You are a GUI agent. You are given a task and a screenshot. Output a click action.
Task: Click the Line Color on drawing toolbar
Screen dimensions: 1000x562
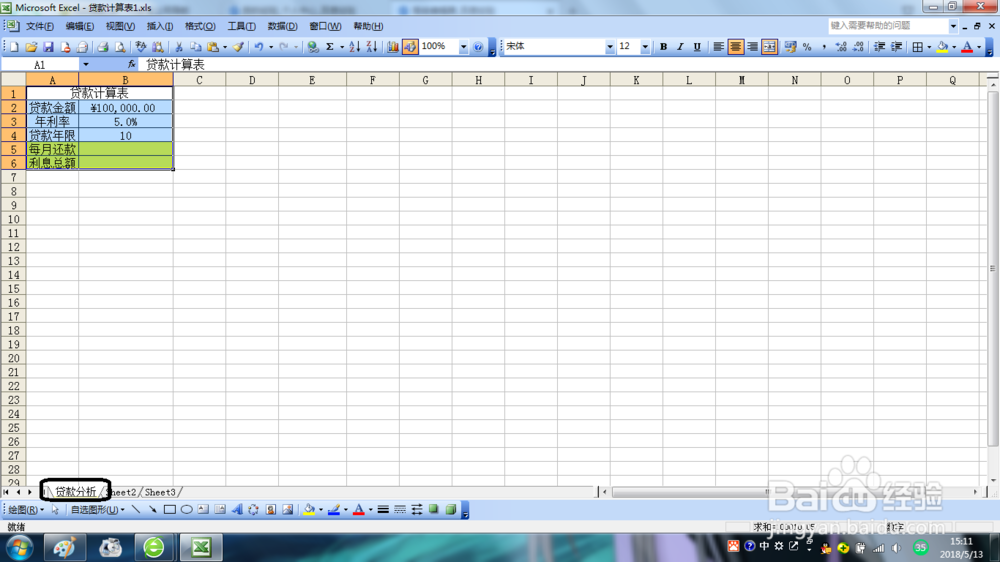pos(334,510)
